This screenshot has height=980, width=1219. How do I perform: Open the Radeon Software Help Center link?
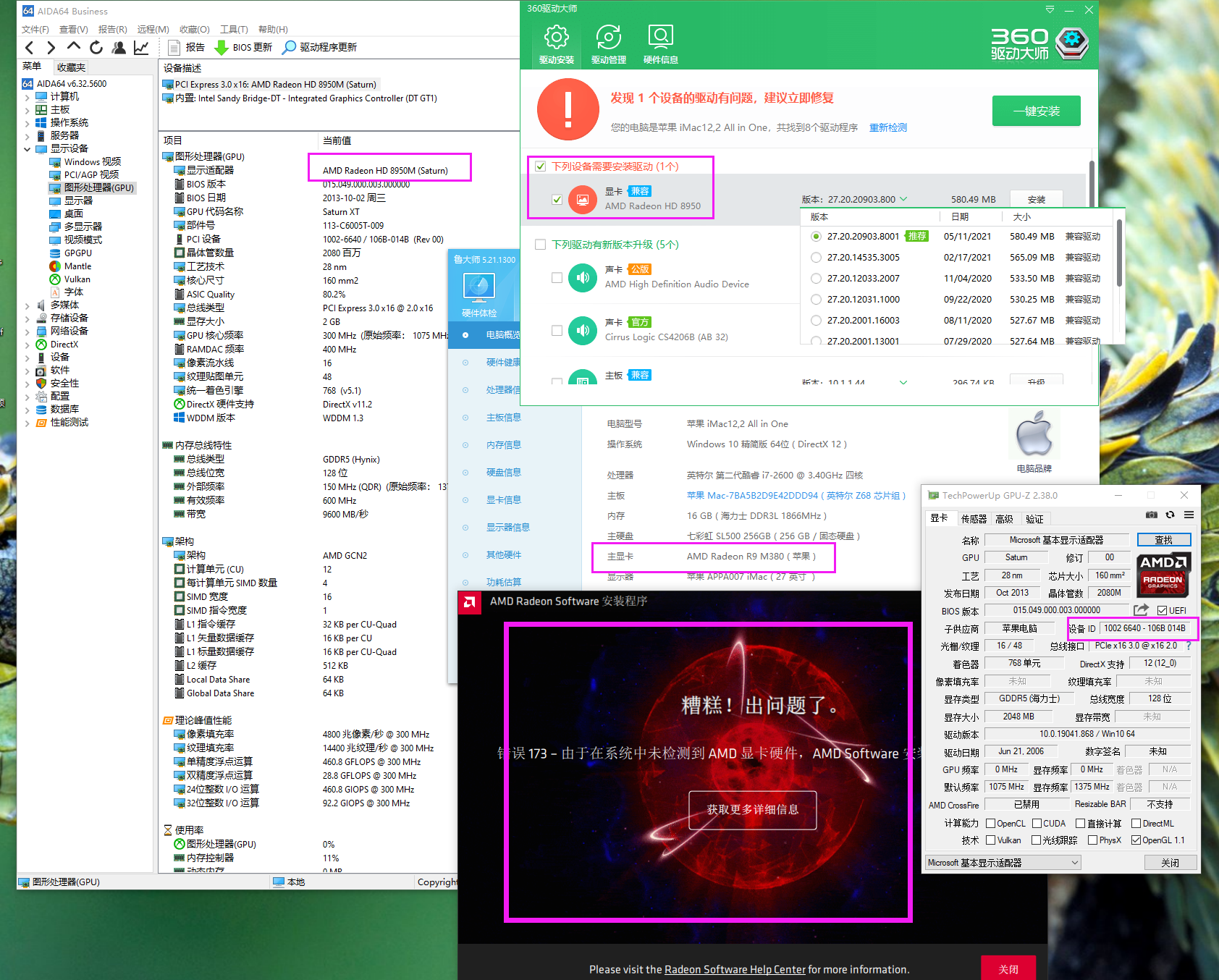(x=735, y=970)
